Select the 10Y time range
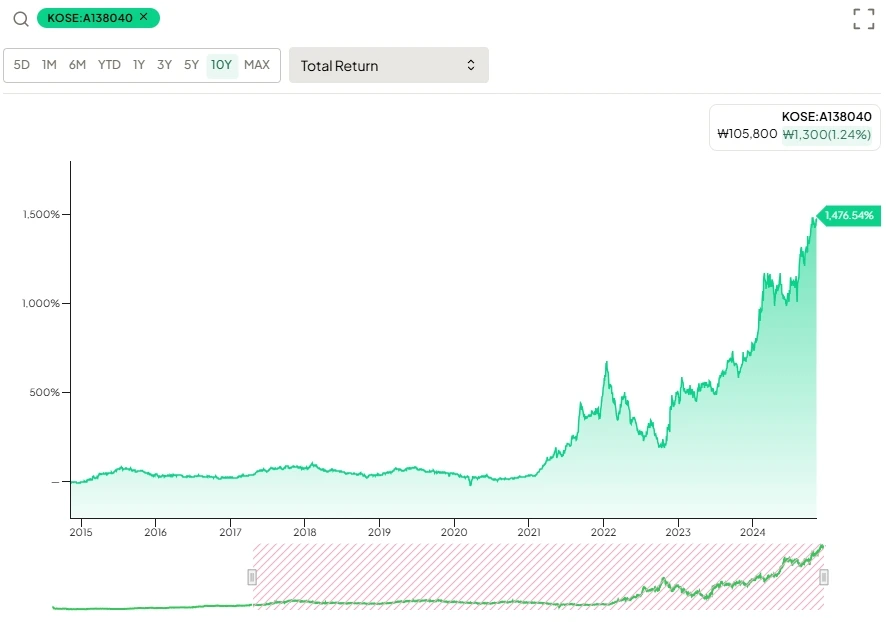Image resolution: width=886 pixels, height=622 pixels. point(222,65)
